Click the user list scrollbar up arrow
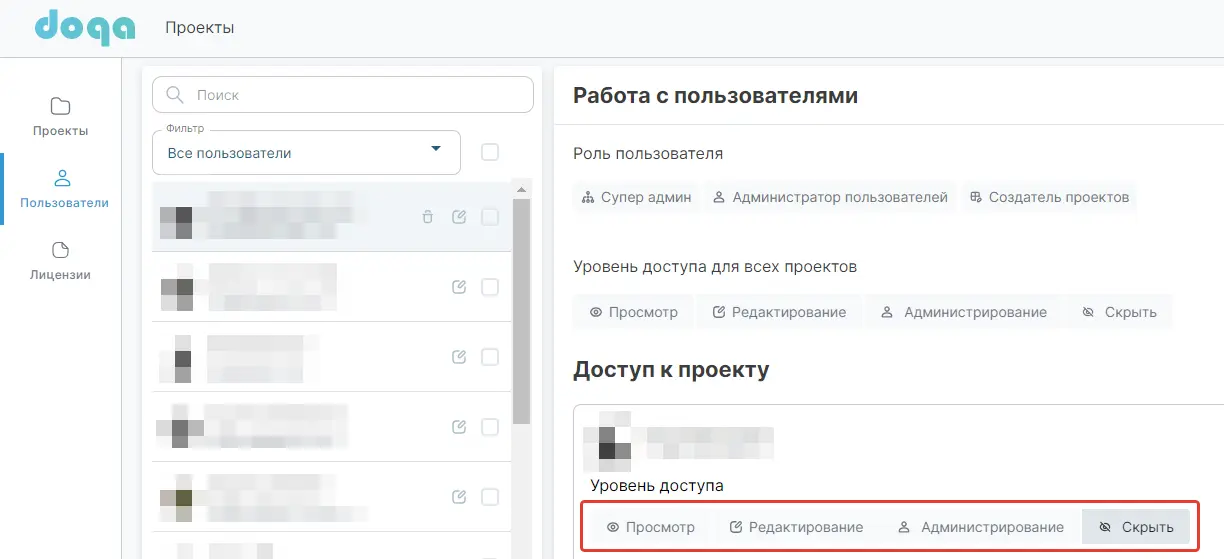The height and width of the screenshot is (559, 1224). coord(521,189)
